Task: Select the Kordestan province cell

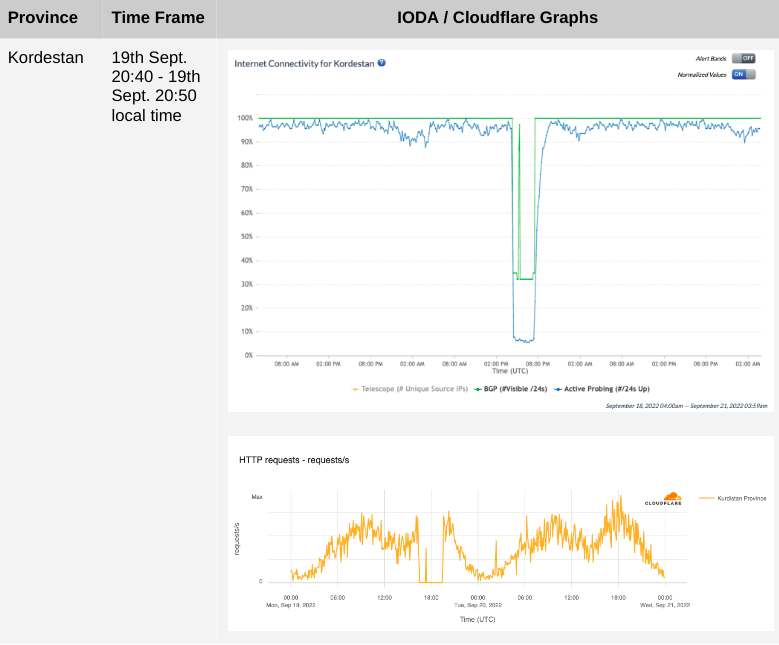Action: click(x=46, y=57)
